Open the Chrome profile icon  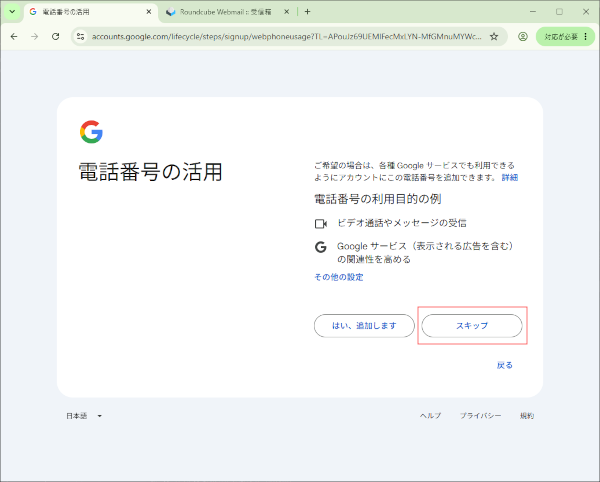523,37
